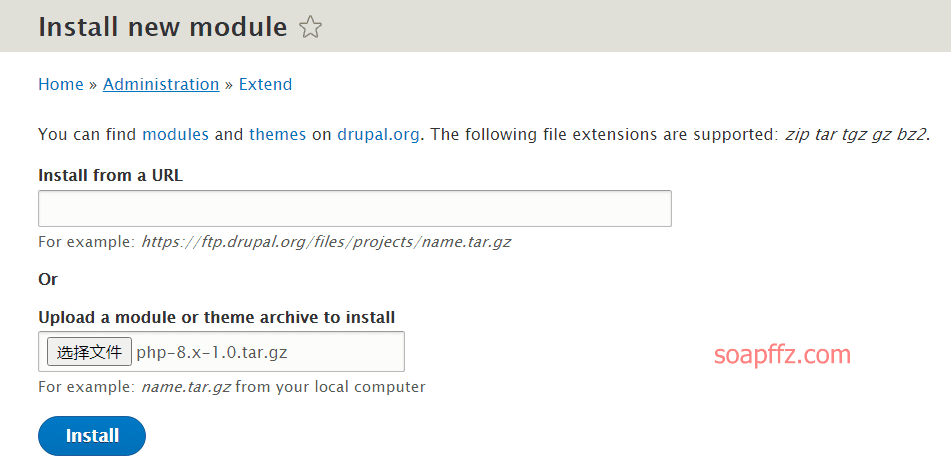Select the php-8.x-1.0.tar.gz filename text
Screen dimensions: 951x468
tap(212, 352)
